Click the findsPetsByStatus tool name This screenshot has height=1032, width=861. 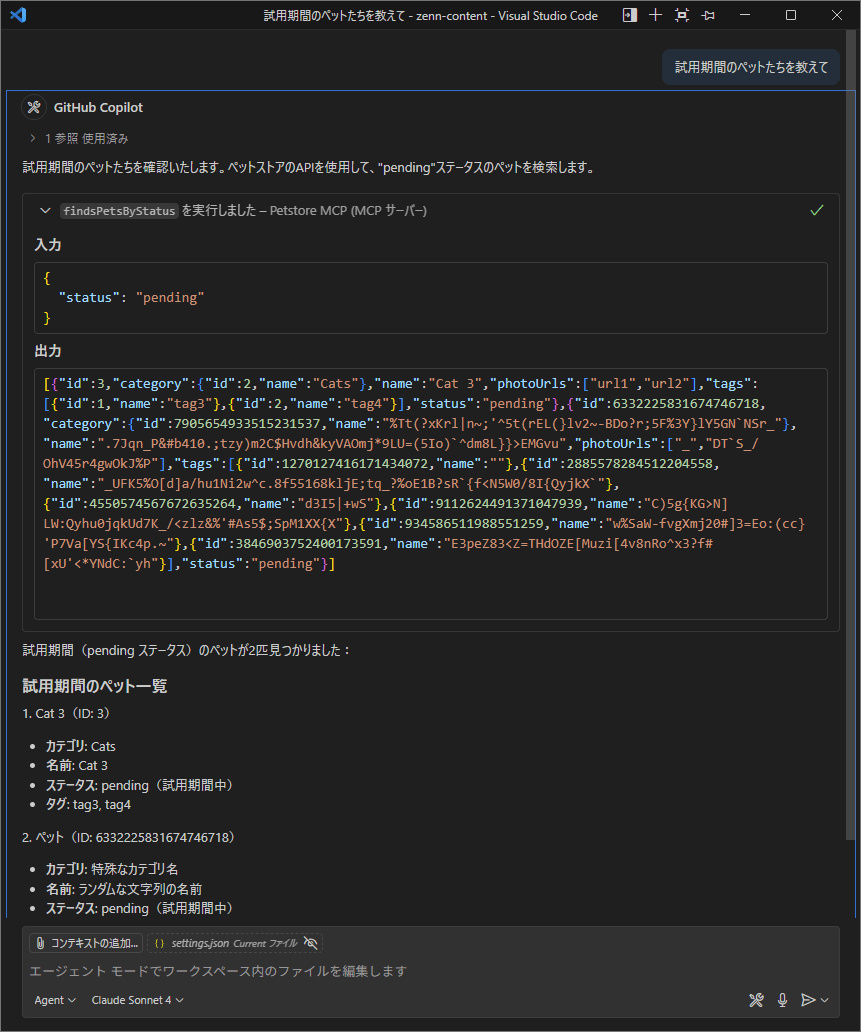tap(119, 211)
